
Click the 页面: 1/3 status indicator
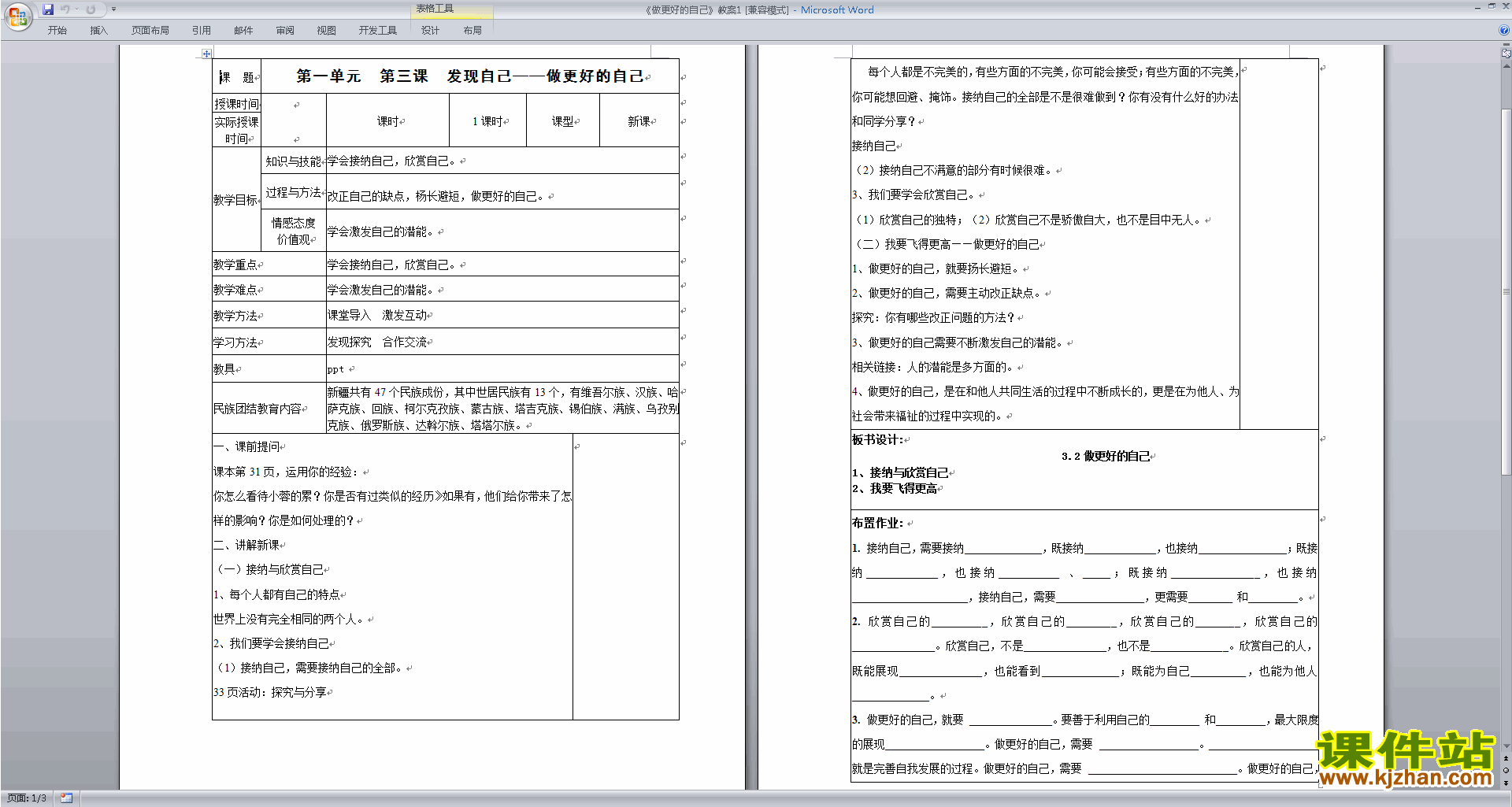pyautogui.click(x=27, y=798)
